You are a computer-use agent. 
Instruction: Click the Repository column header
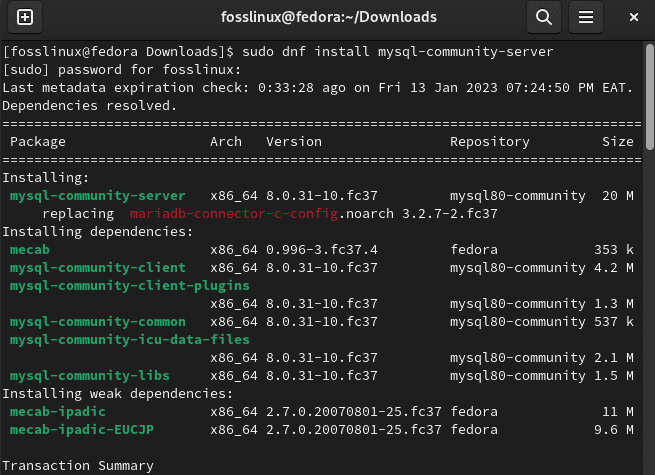490,142
